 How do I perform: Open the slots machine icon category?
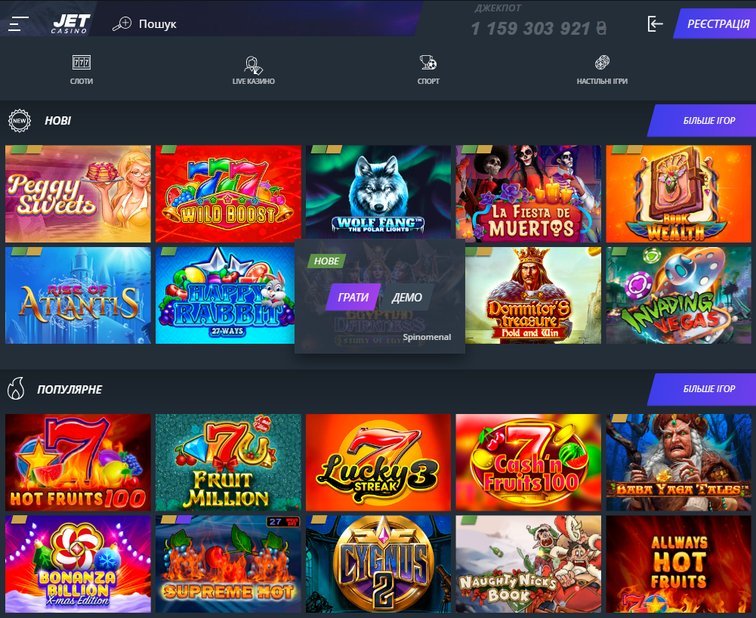click(81, 62)
